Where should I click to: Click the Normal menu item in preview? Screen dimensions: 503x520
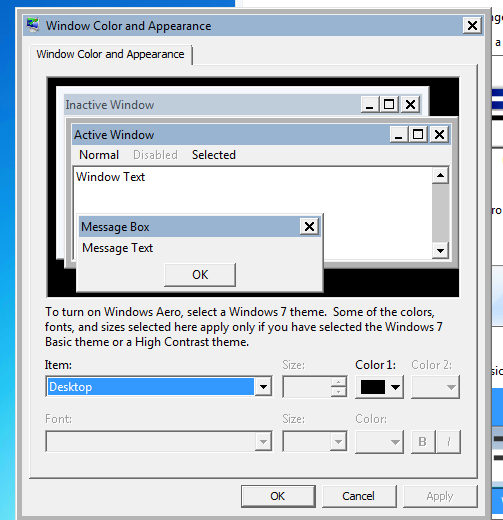[99, 155]
